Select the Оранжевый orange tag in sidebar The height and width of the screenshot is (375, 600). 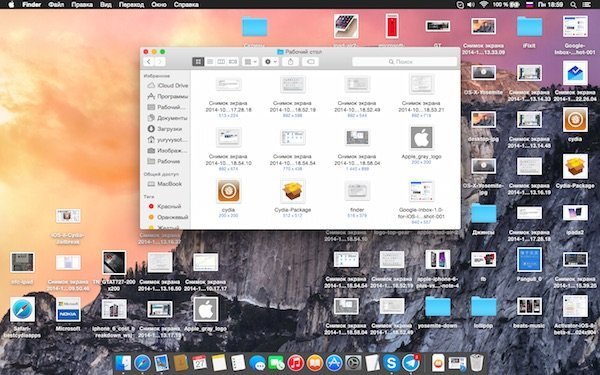[168, 217]
